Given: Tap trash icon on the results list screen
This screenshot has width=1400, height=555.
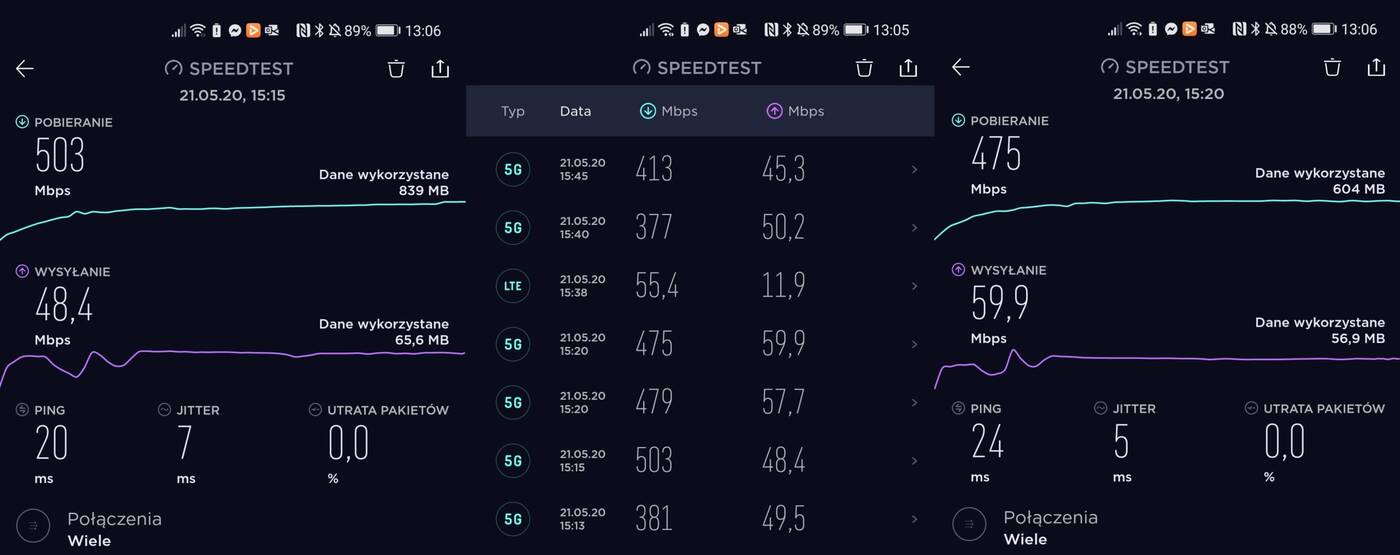Looking at the screenshot, I should click(x=864, y=67).
